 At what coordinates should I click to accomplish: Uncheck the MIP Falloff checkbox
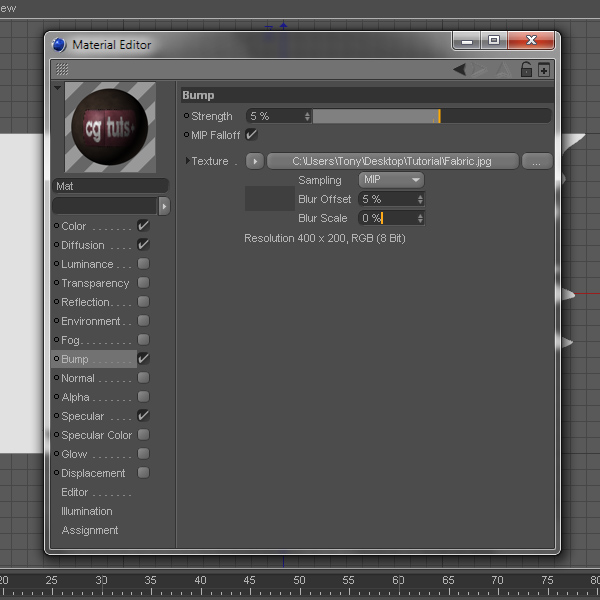[x=251, y=135]
